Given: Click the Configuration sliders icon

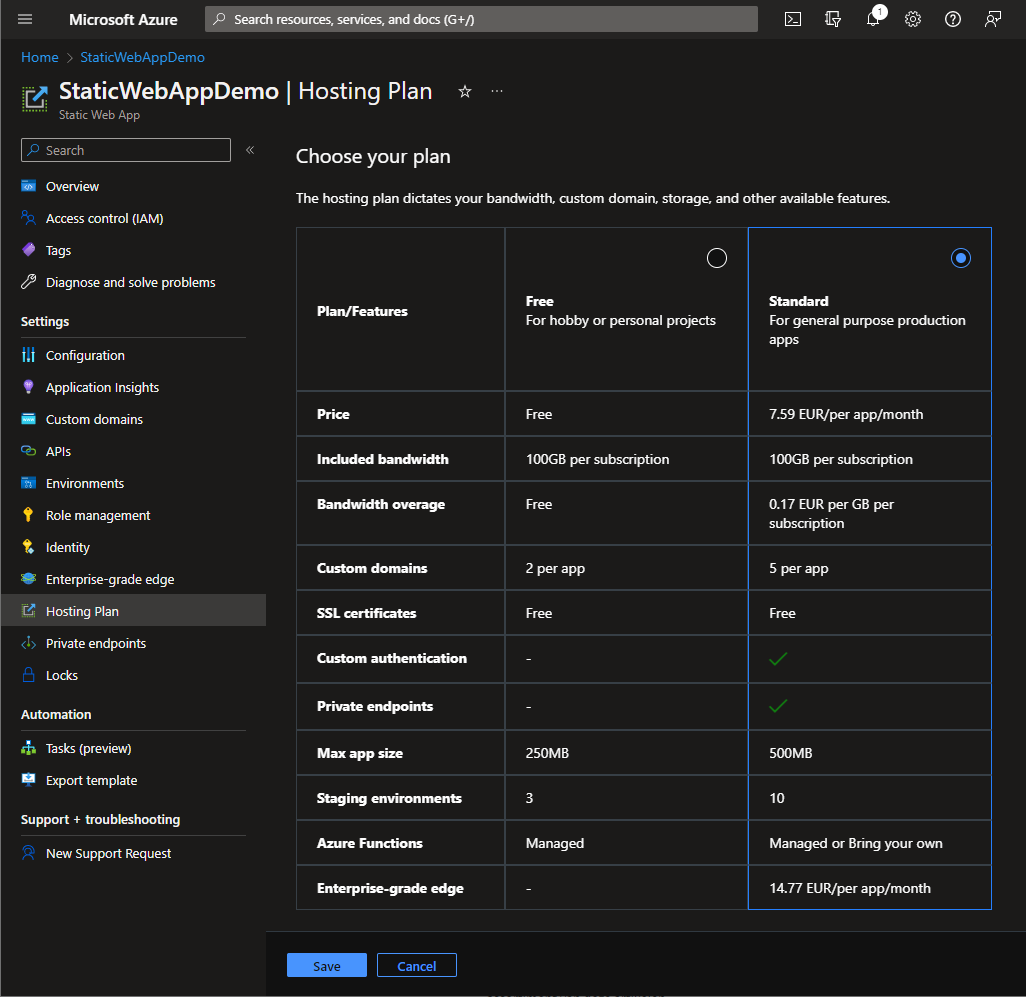Looking at the screenshot, I should (28, 355).
